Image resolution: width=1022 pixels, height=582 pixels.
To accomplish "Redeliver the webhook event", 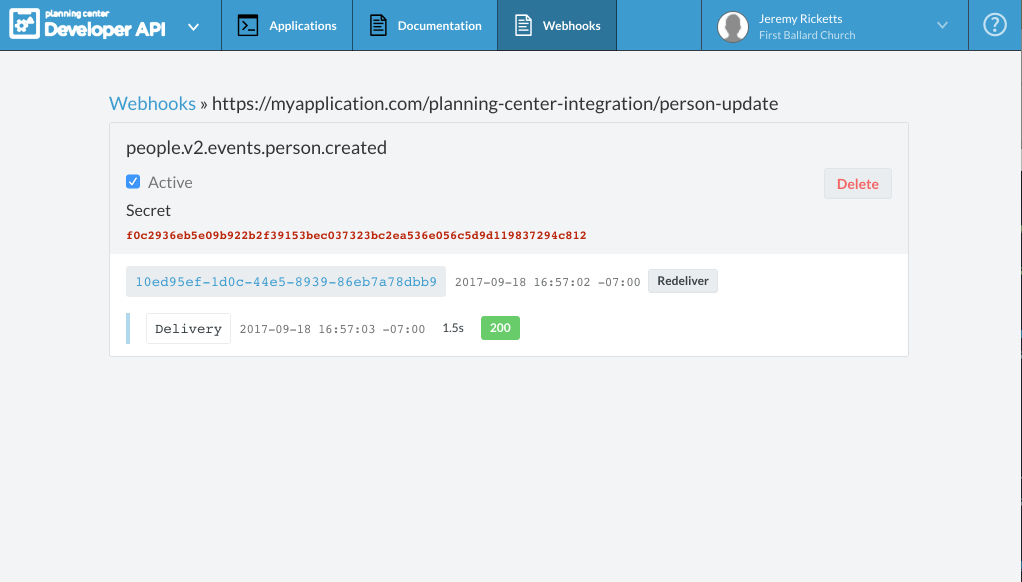I will point(683,281).
